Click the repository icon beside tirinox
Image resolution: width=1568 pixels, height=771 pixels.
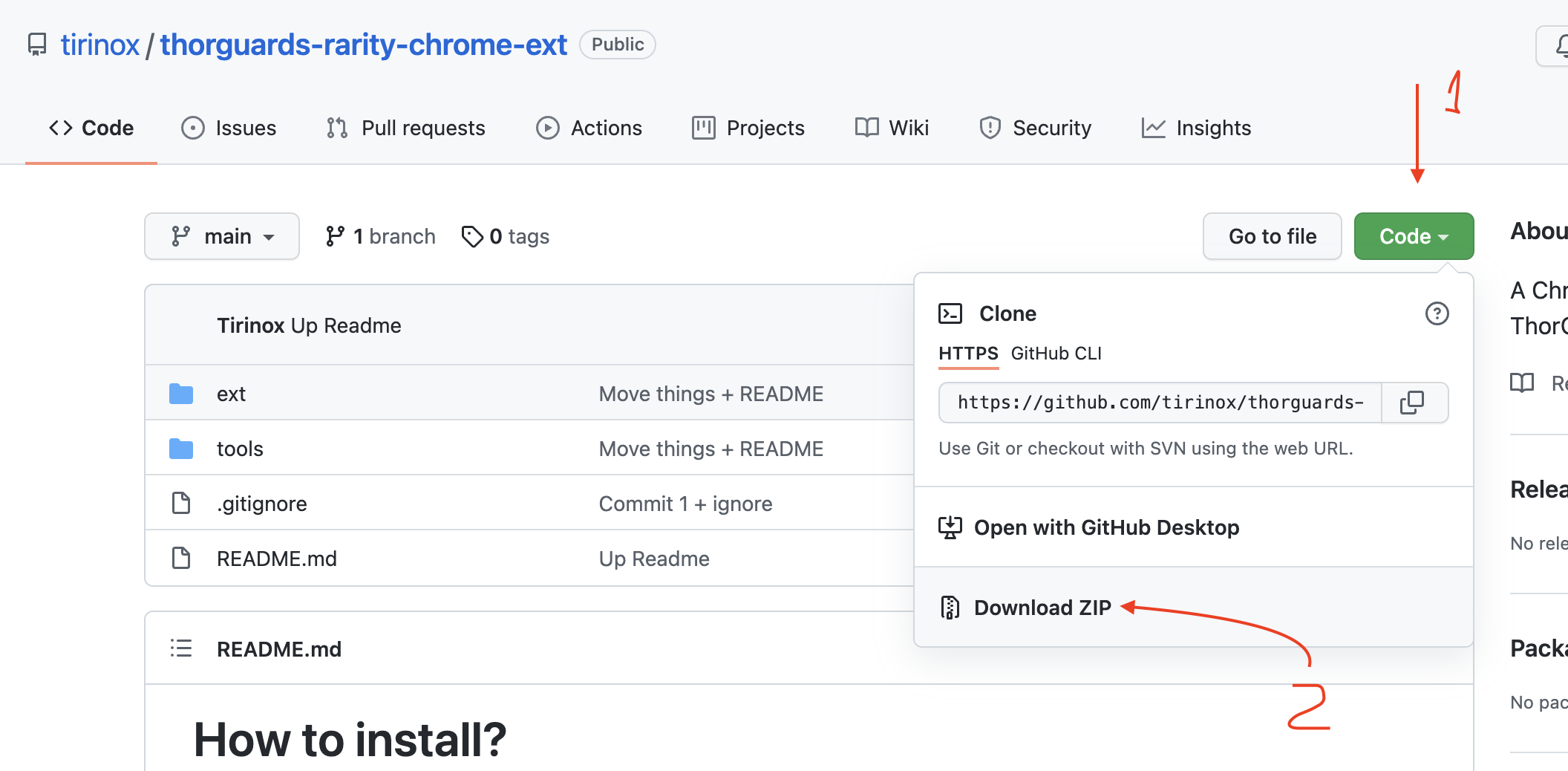pyautogui.click(x=37, y=45)
